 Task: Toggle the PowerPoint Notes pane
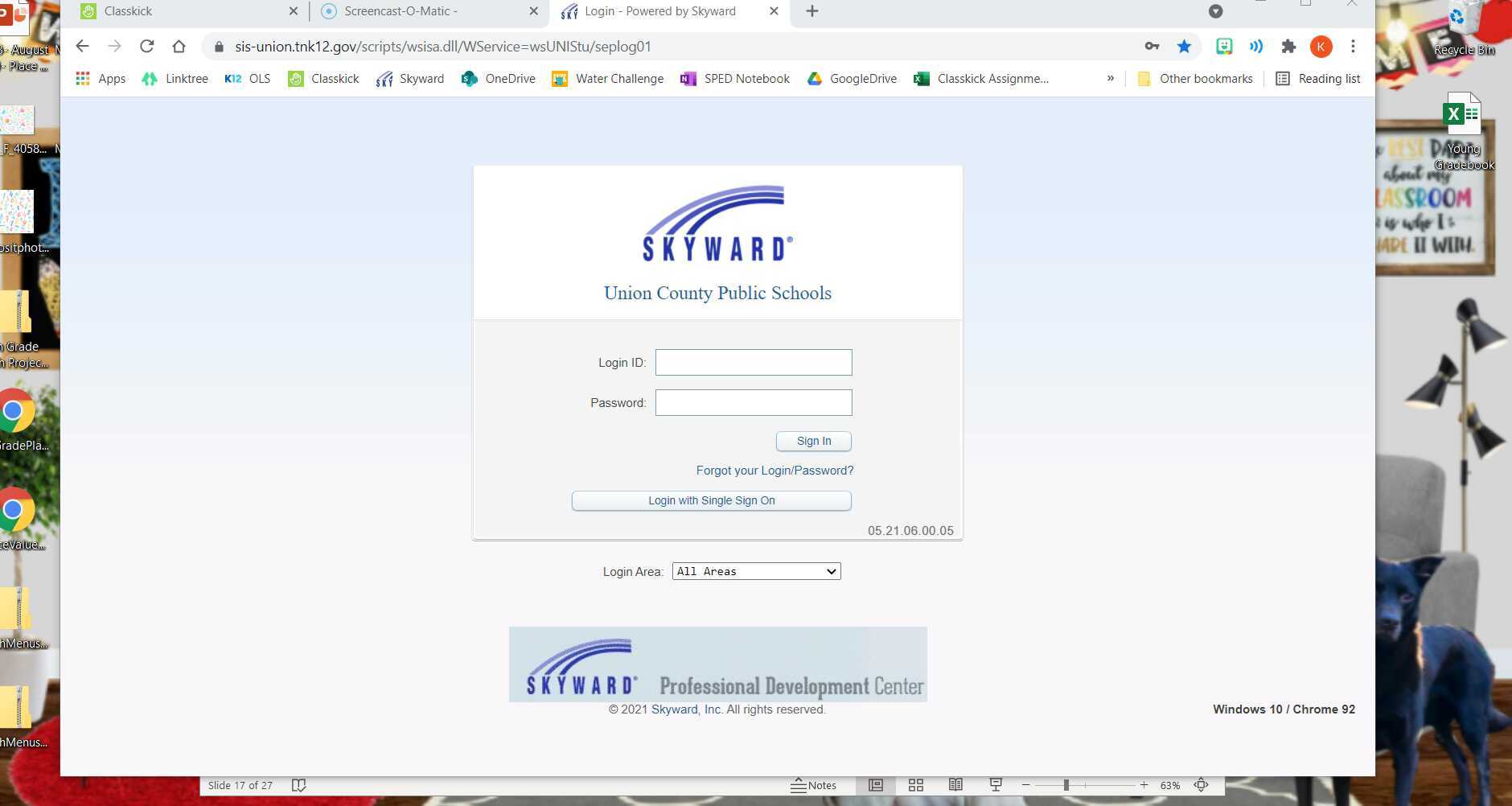pos(813,785)
